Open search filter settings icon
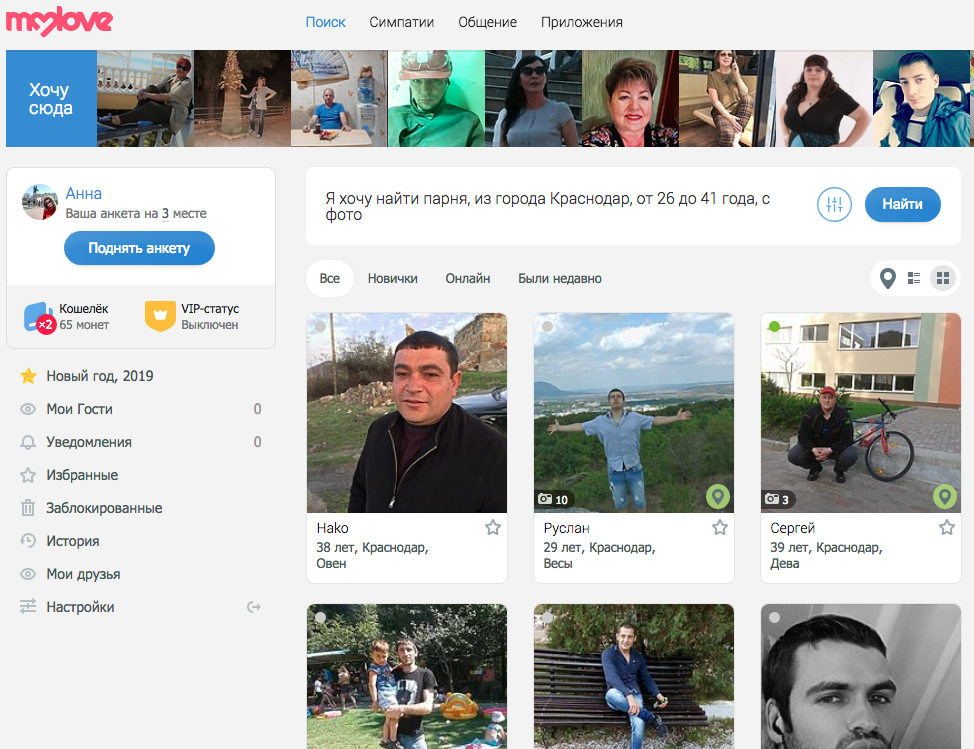The height and width of the screenshot is (749, 974). click(x=834, y=204)
